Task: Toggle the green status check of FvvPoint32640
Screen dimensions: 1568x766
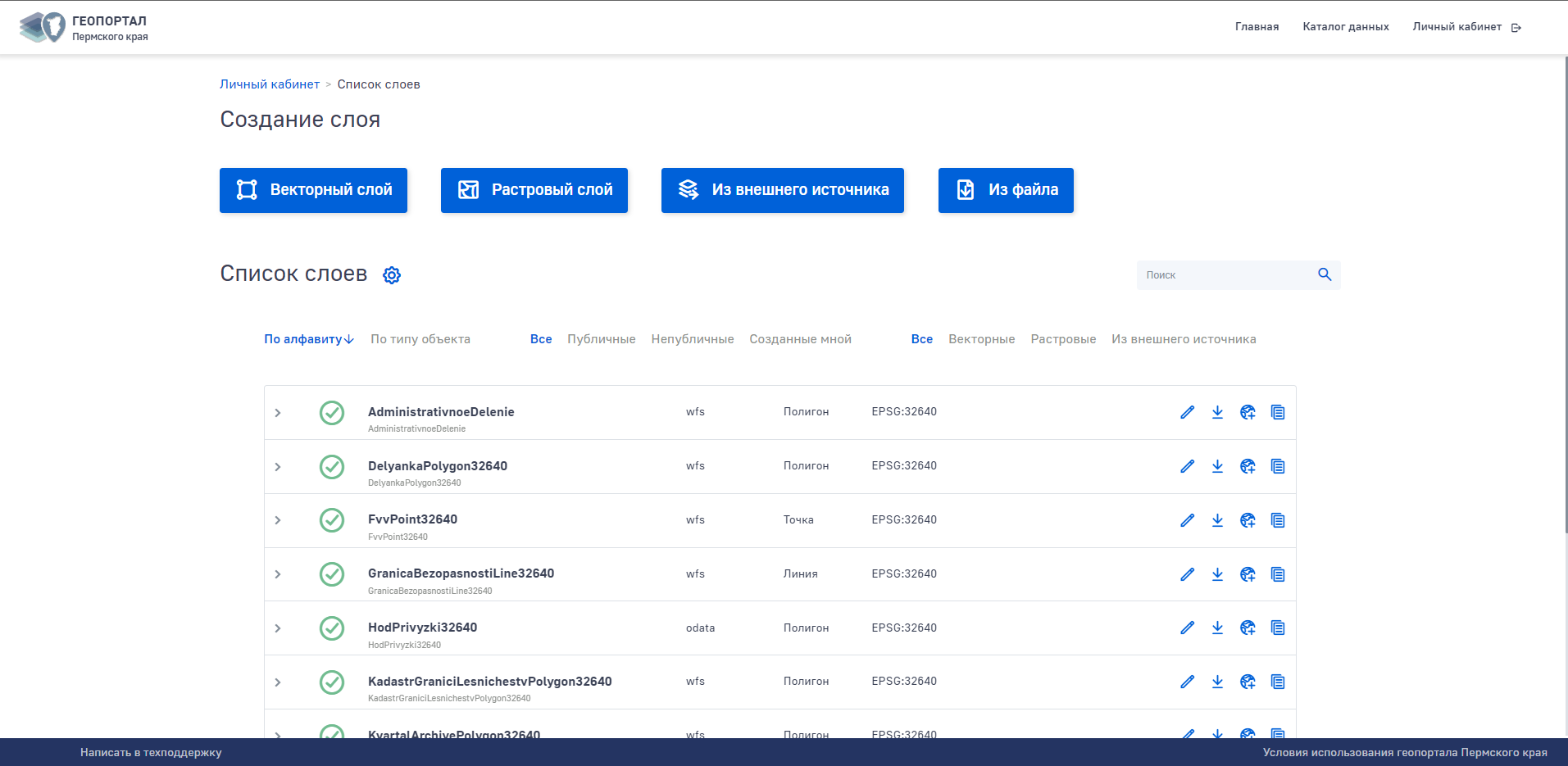Action: tap(332, 520)
